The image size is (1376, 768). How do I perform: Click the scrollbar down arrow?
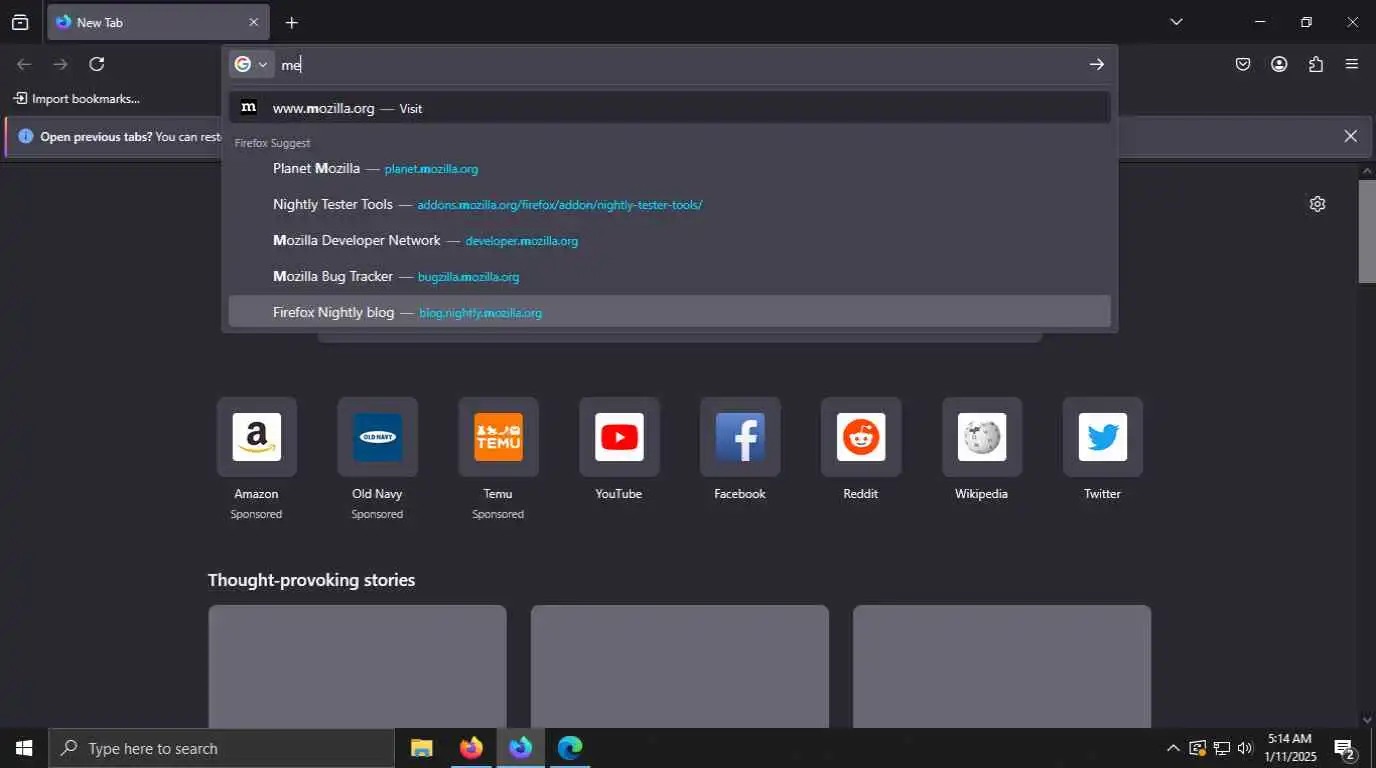click(x=1367, y=719)
